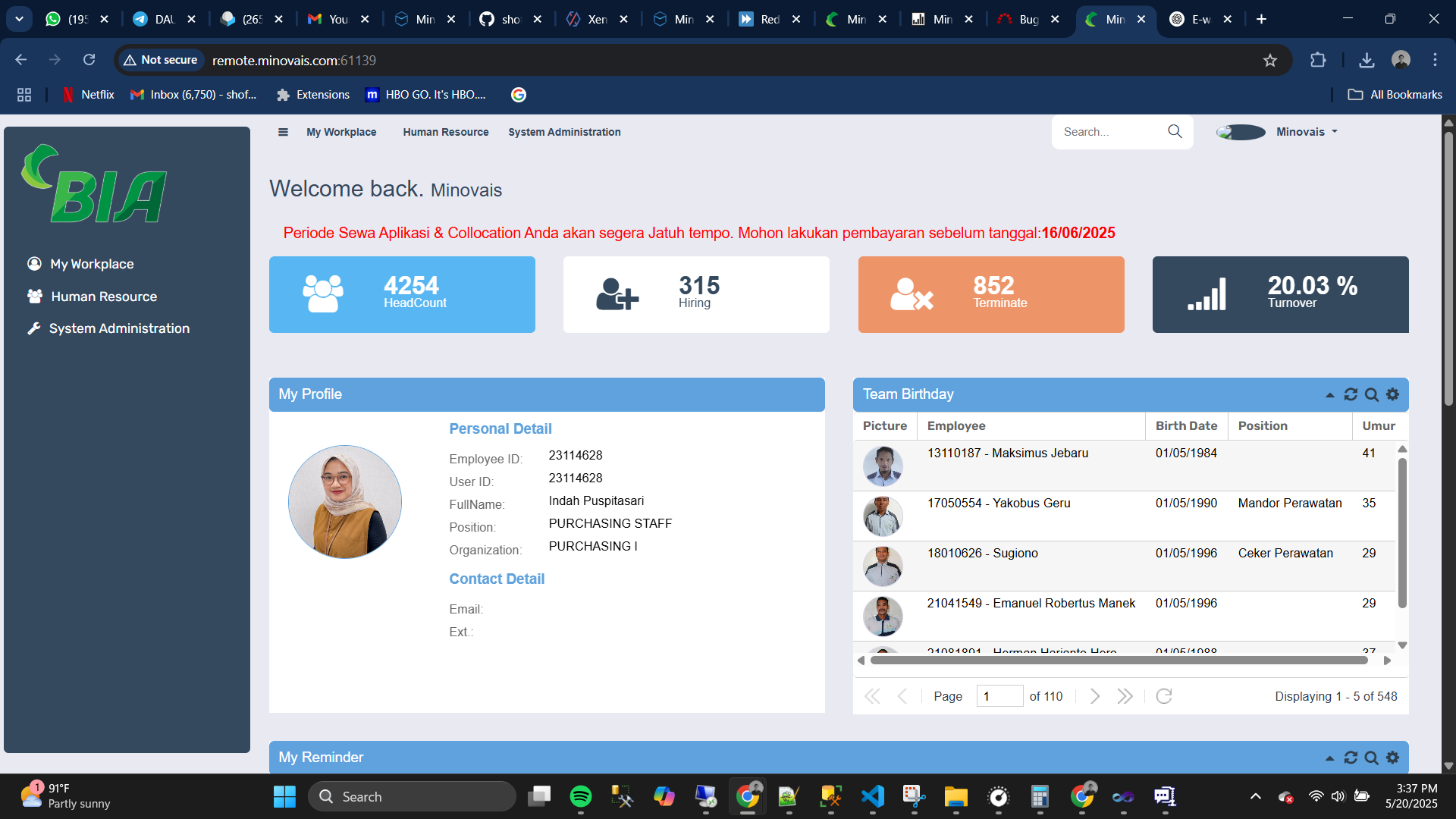This screenshot has width=1456, height=819.
Task: Open the browser Extensions puzzle icon
Action: click(x=1318, y=60)
